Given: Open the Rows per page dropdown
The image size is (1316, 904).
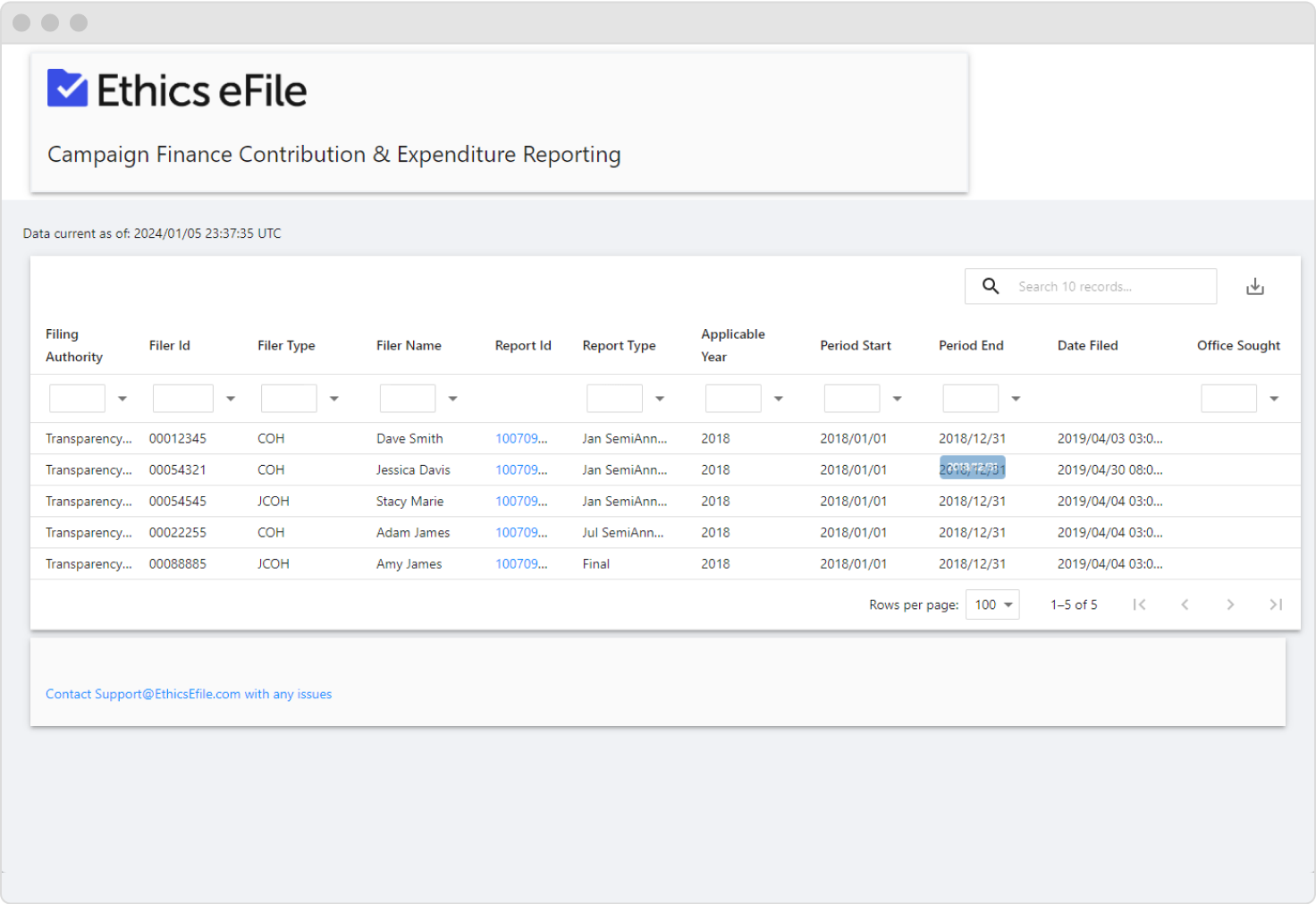Looking at the screenshot, I should click(x=991, y=604).
